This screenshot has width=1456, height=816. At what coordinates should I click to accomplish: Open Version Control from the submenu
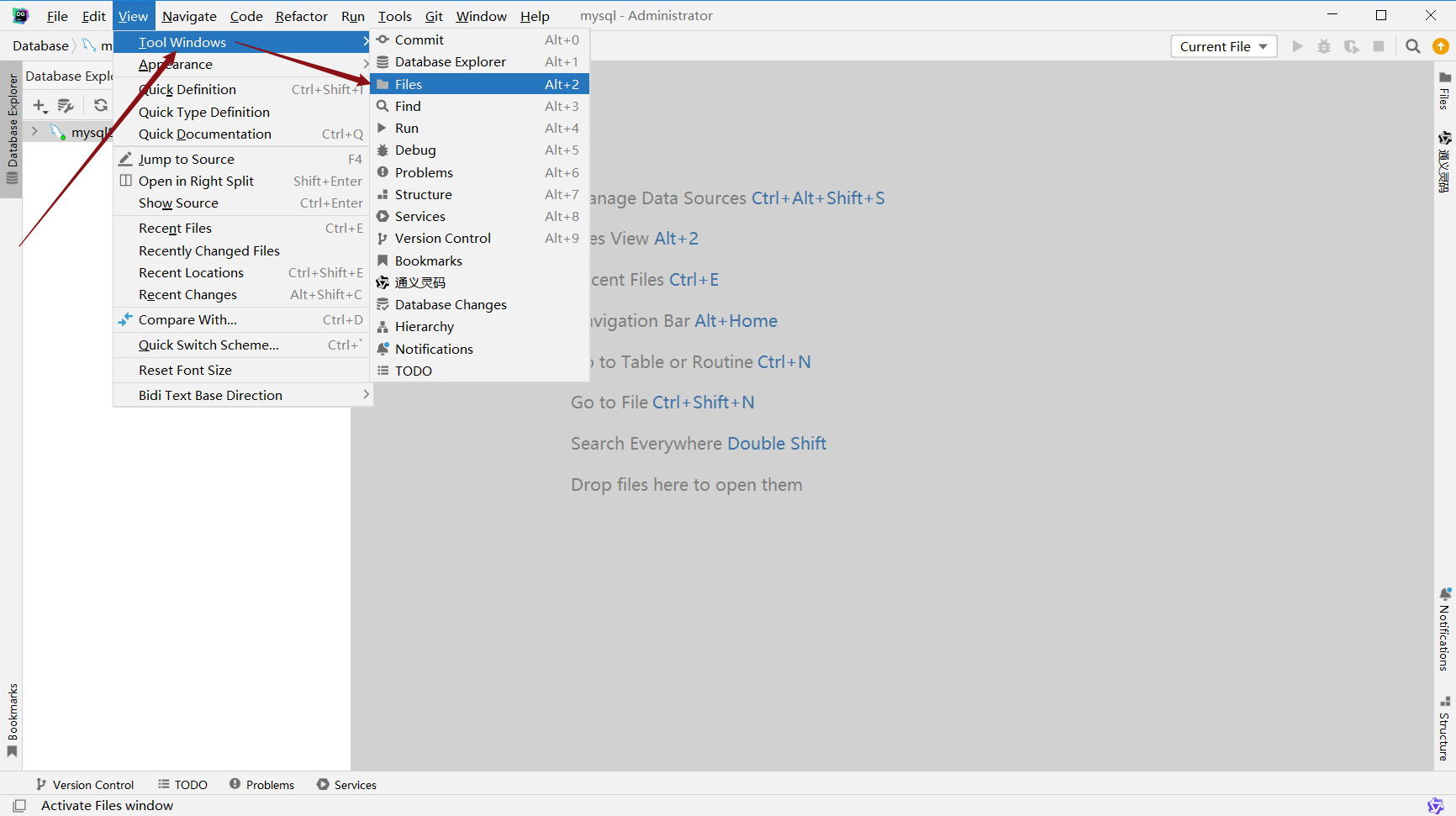click(x=479, y=238)
